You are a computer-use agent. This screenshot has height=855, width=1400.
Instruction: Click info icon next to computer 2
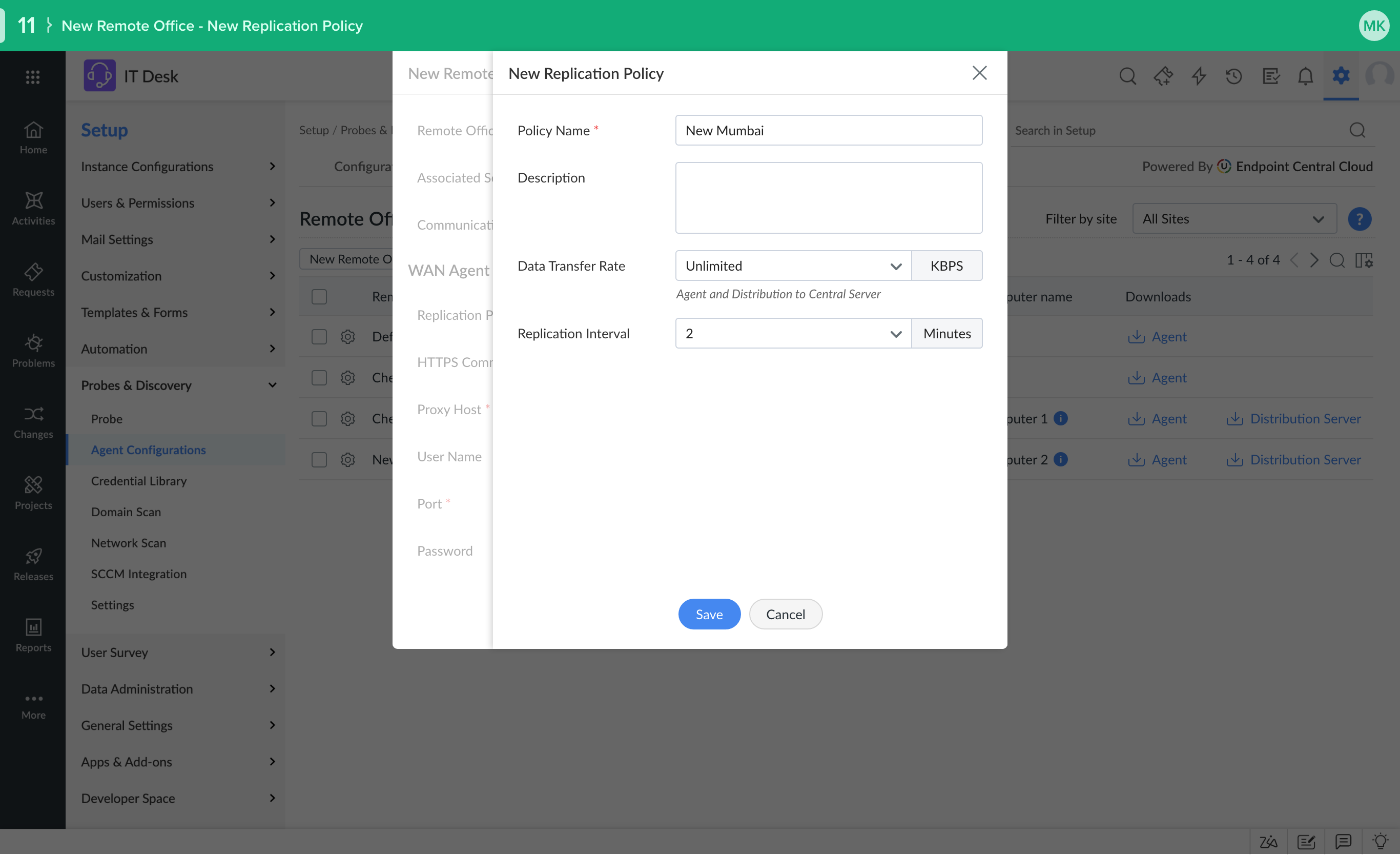tap(1061, 459)
